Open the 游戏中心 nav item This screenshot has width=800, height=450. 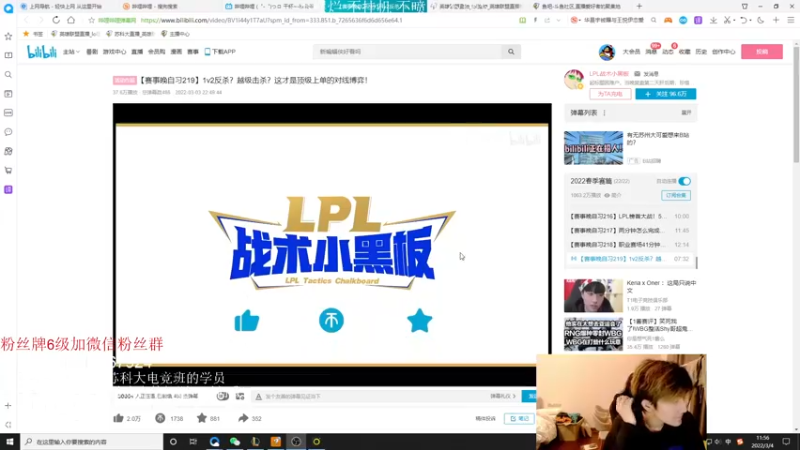[x=114, y=52]
